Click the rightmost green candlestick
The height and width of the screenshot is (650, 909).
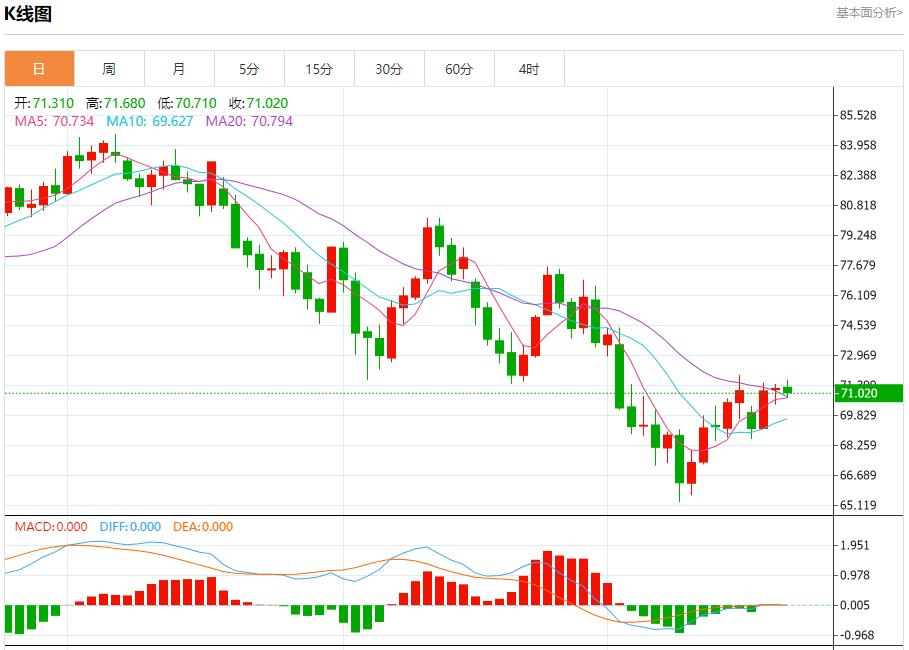point(787,389)
